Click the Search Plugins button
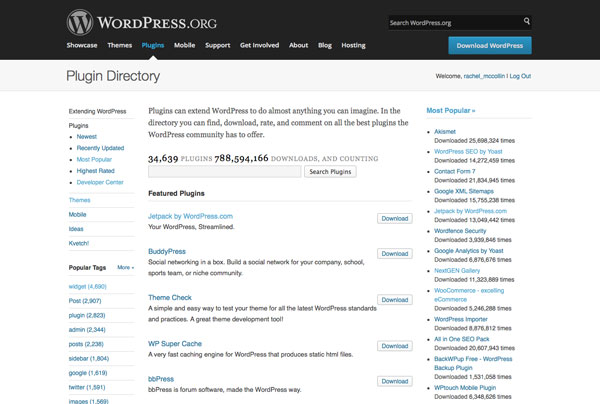600x404 pixels. (330, 172)
